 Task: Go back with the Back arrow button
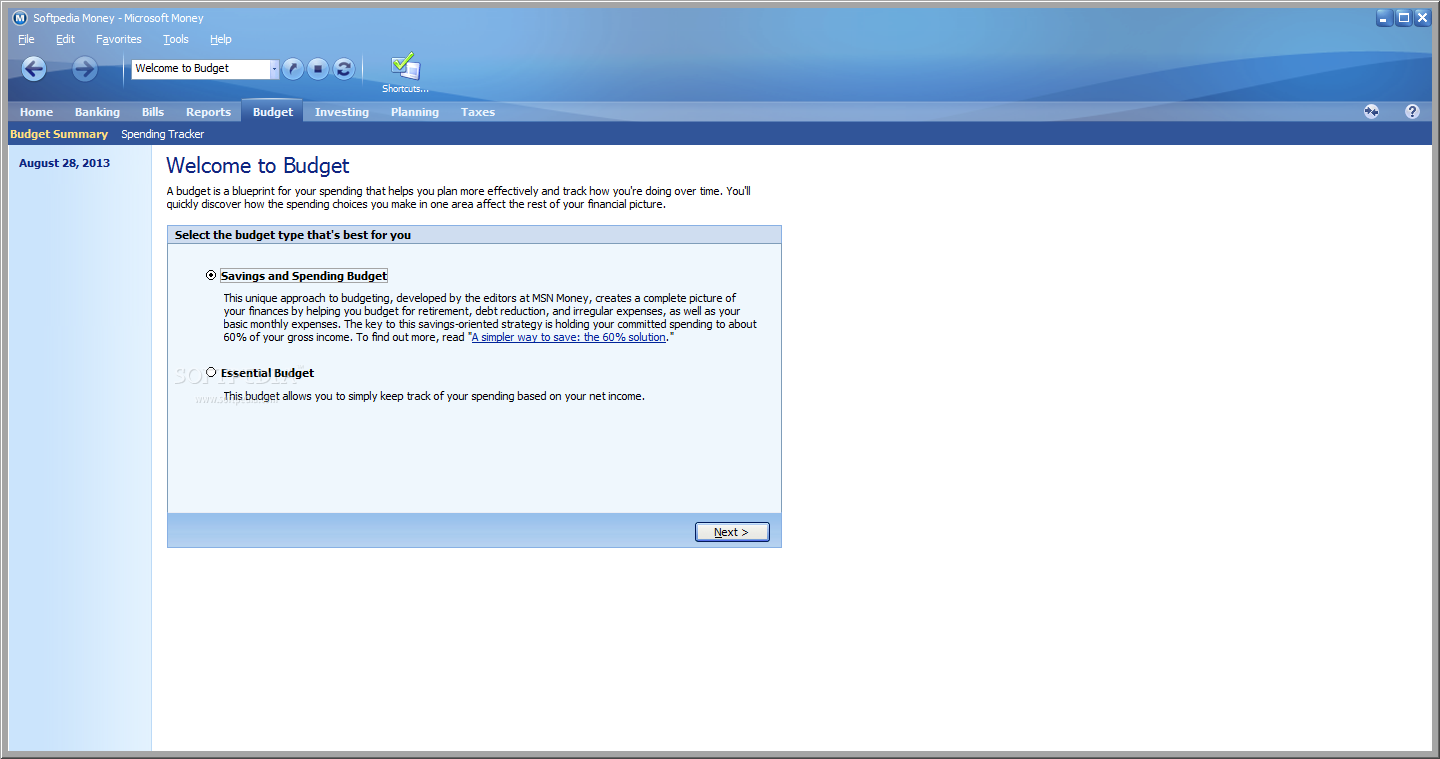click(34, 68)
